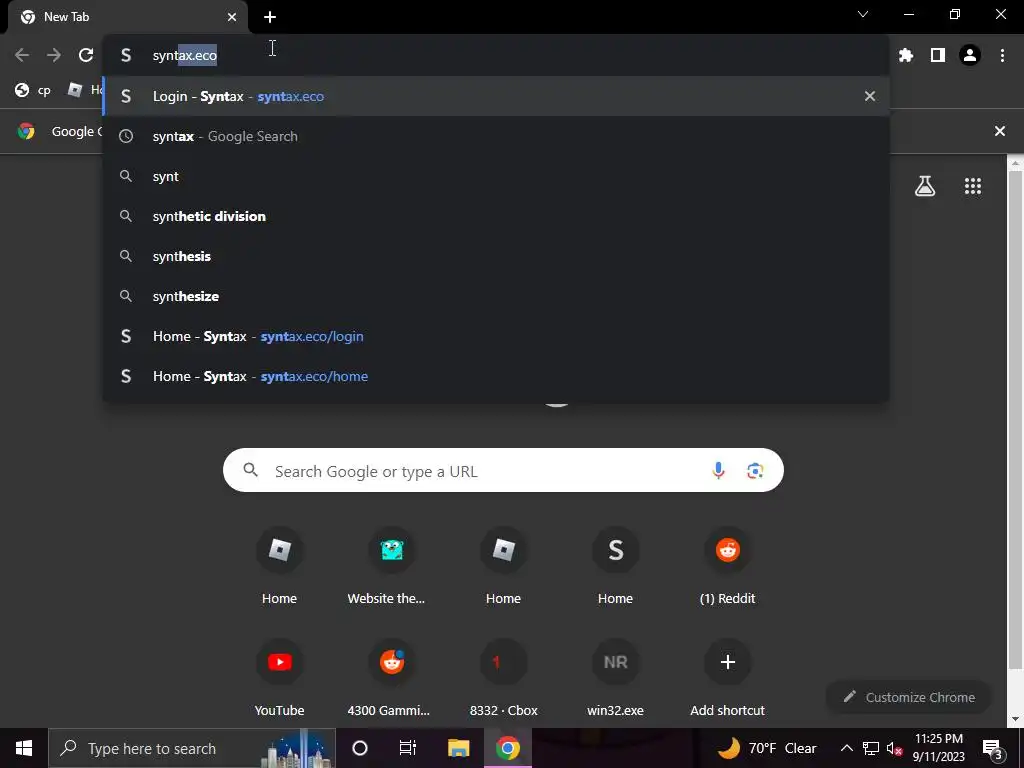1024x768 pixels.
Task: Open the syntax.eco/login suggestion
Action: 496,336
